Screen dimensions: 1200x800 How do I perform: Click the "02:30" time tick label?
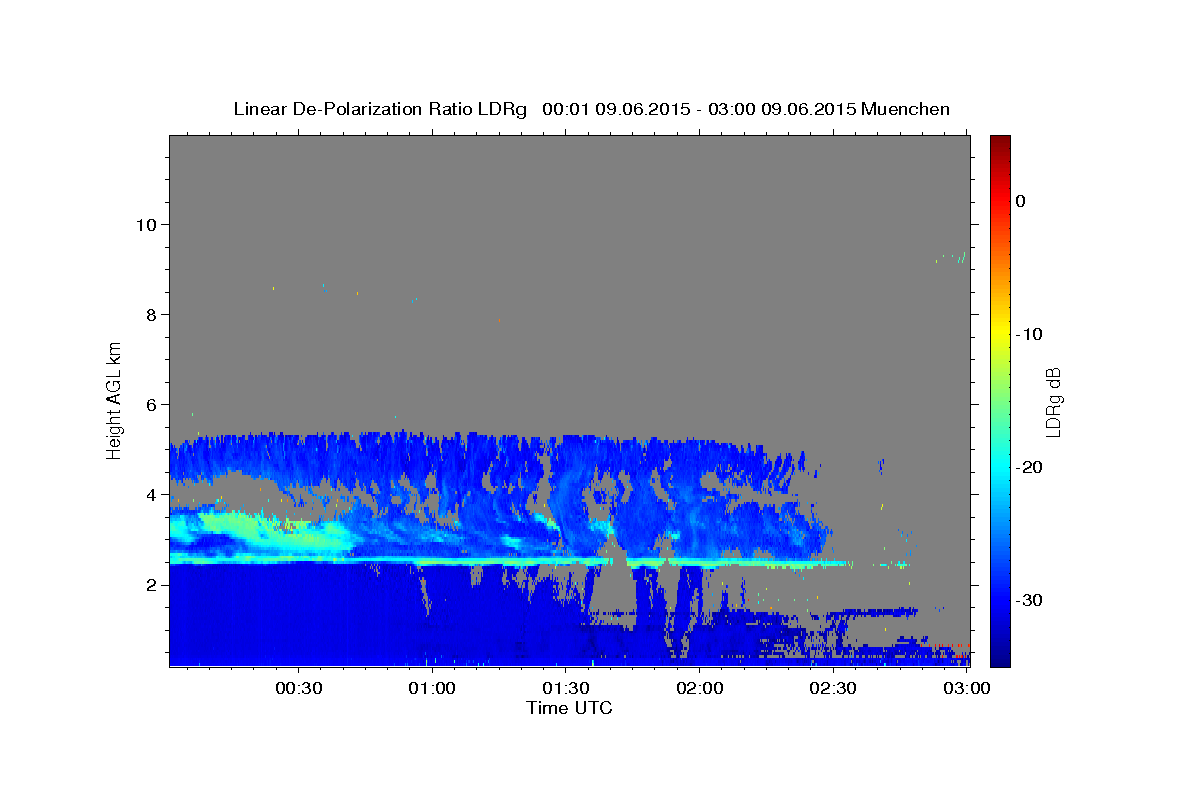coord(833,688)
